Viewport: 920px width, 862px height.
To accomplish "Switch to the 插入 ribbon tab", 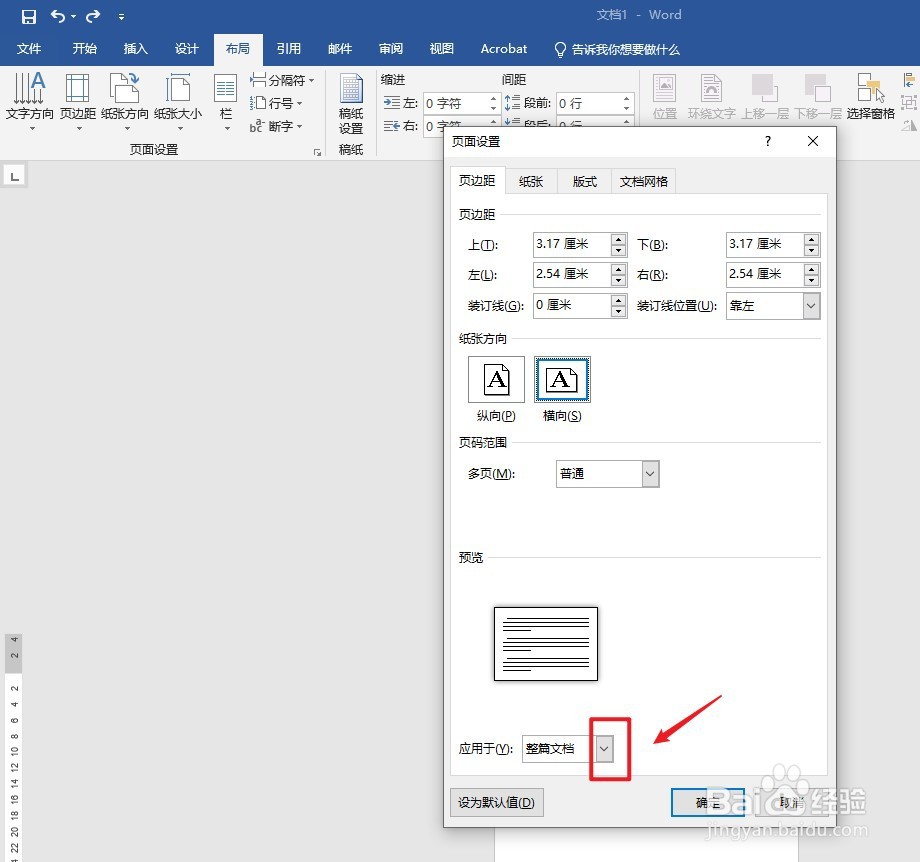I will [x=136, y=49].
